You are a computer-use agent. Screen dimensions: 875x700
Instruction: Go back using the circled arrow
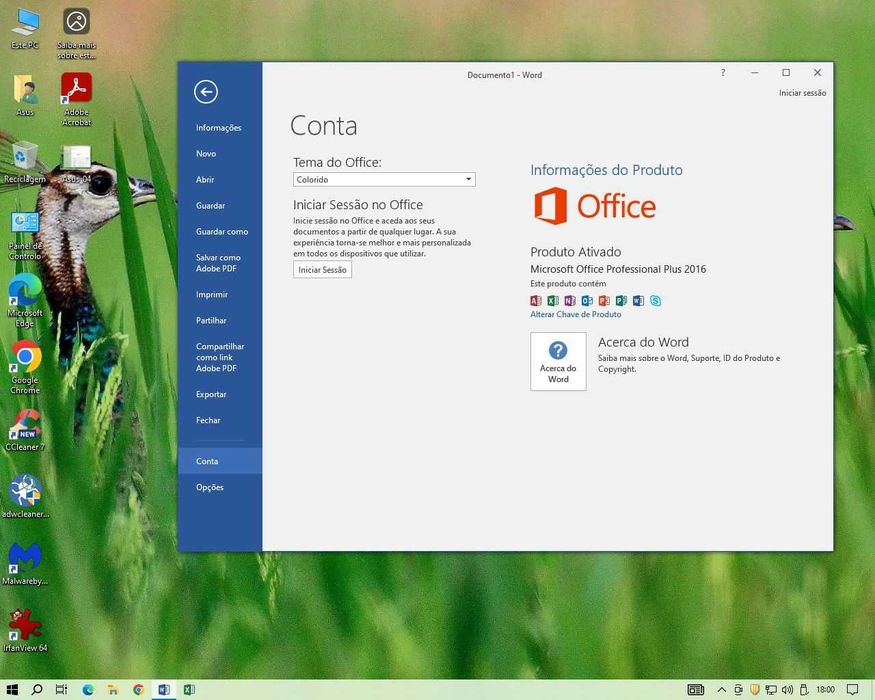[206, 92]
